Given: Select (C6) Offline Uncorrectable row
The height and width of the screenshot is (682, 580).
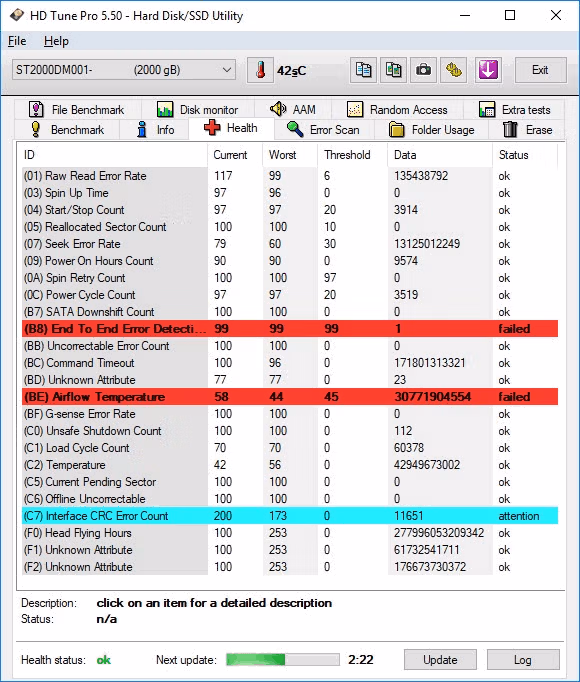Looking at the screenshot, I should (290, 498).
